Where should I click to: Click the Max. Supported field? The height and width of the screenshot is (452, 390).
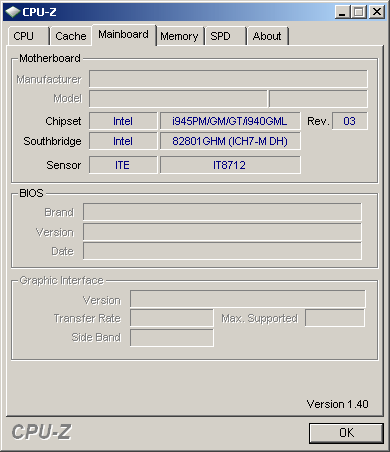335,318
